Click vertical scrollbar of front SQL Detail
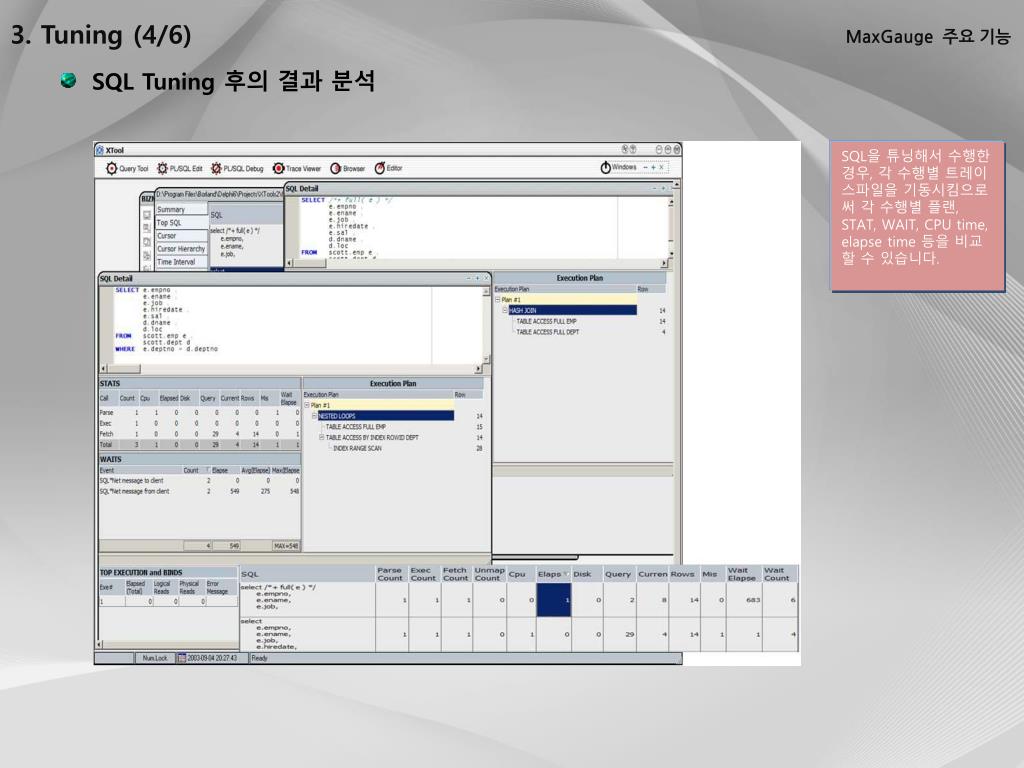 pos(487,325)
